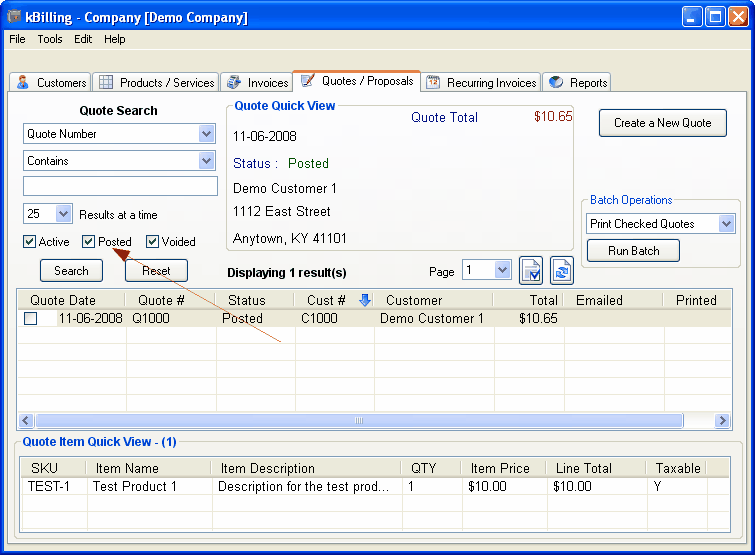Viewport: 755px width, 555px height.
Task: Click the check-all quotes document icon
Action: click(x=531, y=271)
